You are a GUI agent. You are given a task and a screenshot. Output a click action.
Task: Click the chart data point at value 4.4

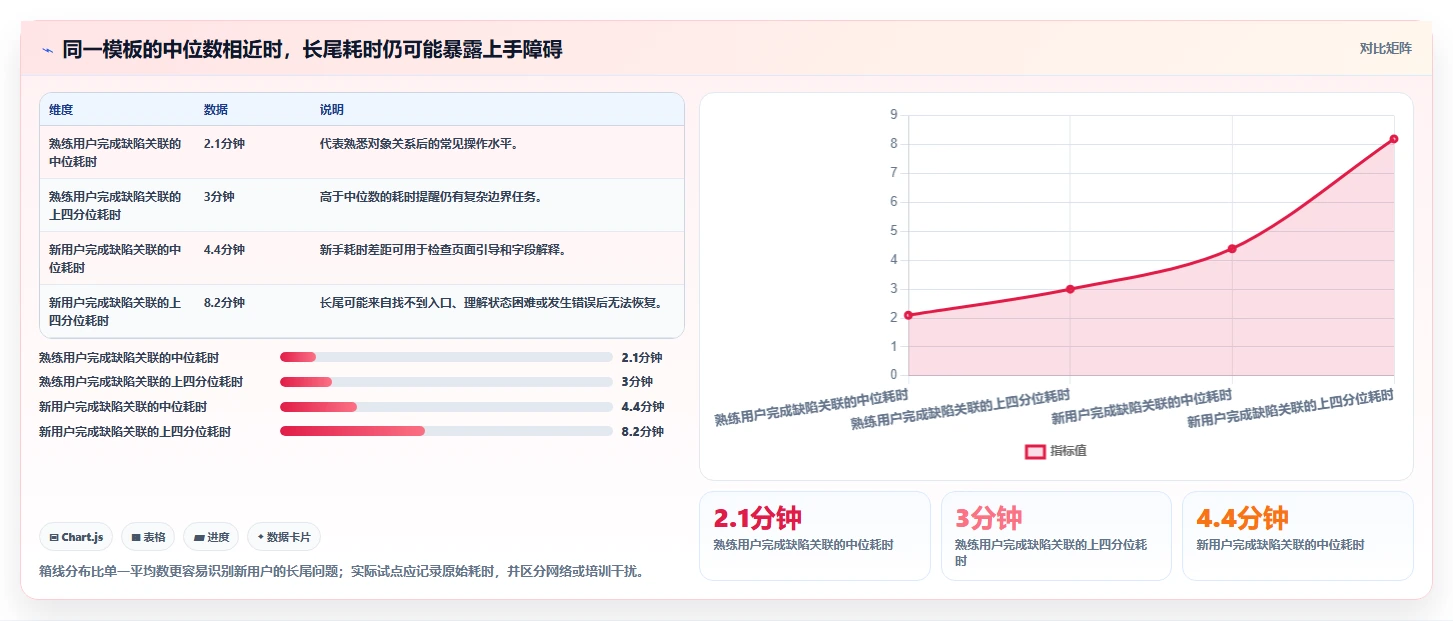(x=1232, y=248)
